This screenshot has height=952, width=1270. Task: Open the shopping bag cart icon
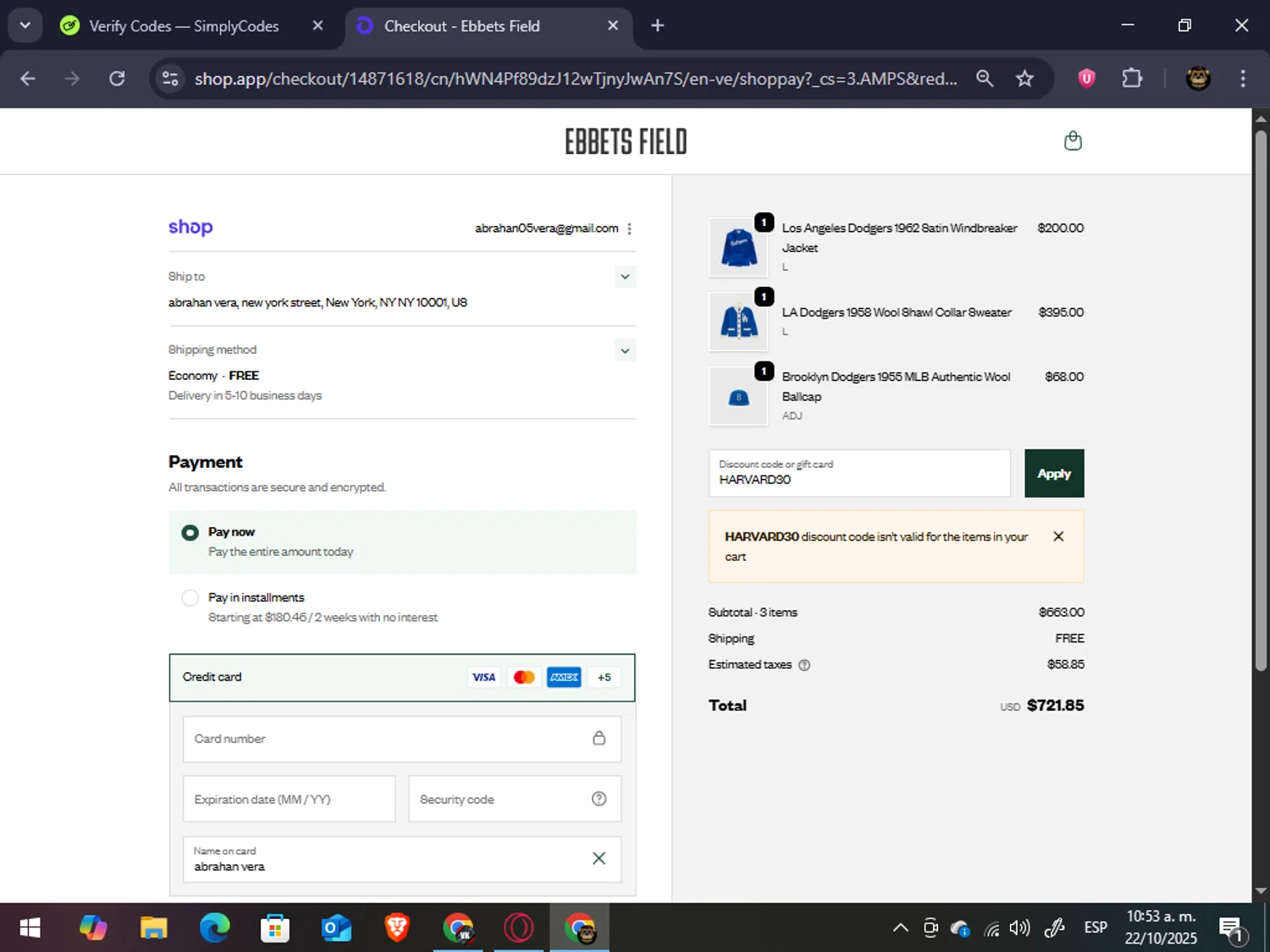[x=1073, y=140]
